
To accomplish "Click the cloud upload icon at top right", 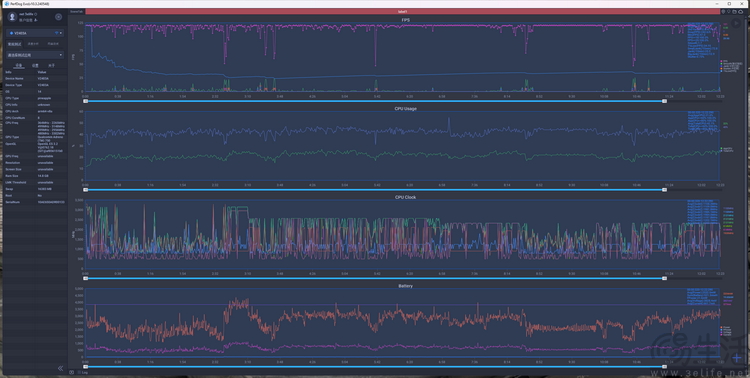I will point(740,11).
